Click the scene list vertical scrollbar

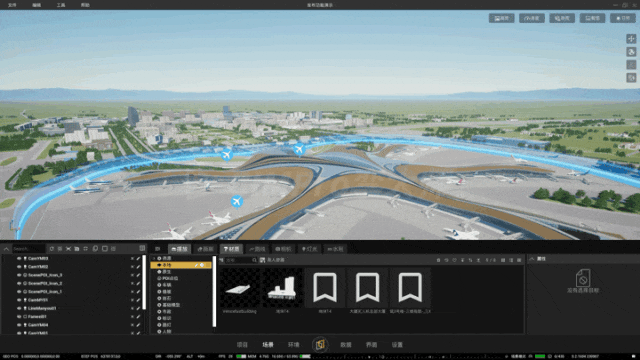144,282
